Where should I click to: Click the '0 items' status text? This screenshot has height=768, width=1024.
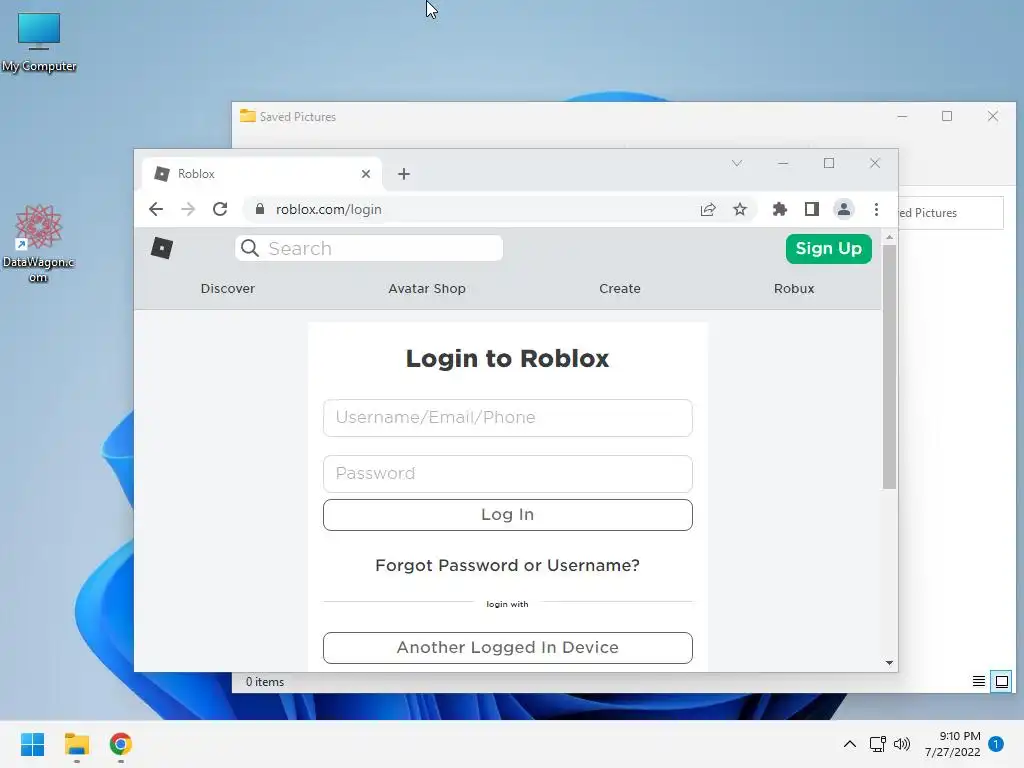(264, 682)
